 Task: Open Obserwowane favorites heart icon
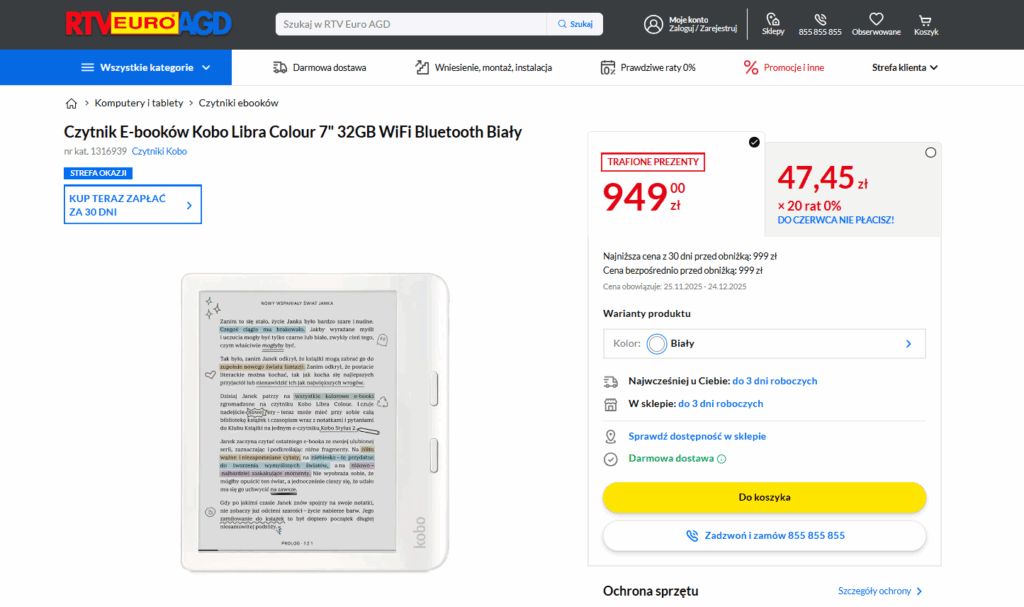coord(876,19)
